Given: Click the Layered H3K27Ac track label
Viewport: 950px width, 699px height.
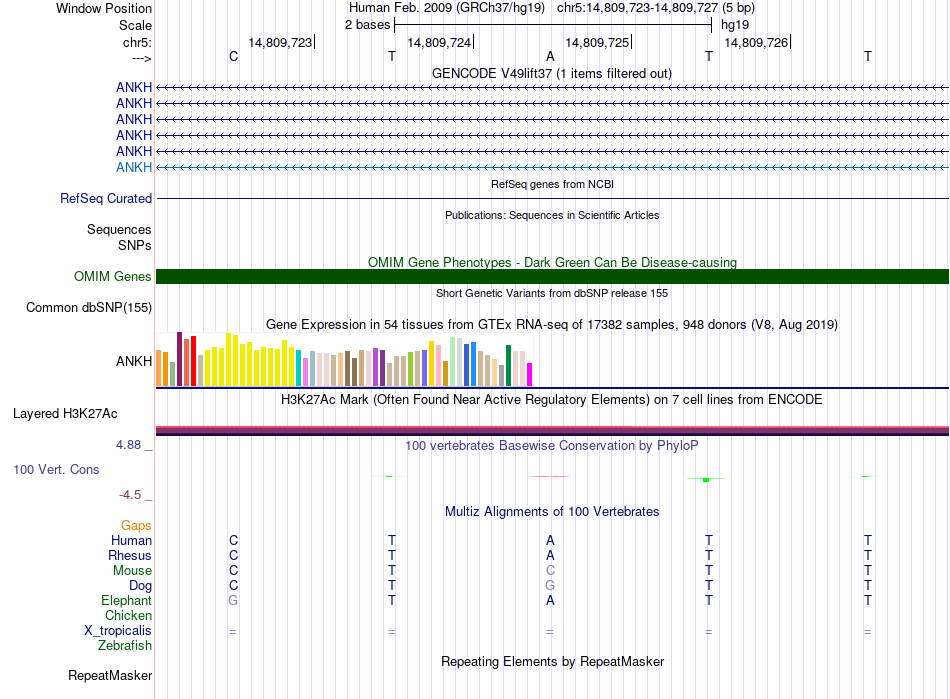Looking at the screenshot, I should pos(65,414).
